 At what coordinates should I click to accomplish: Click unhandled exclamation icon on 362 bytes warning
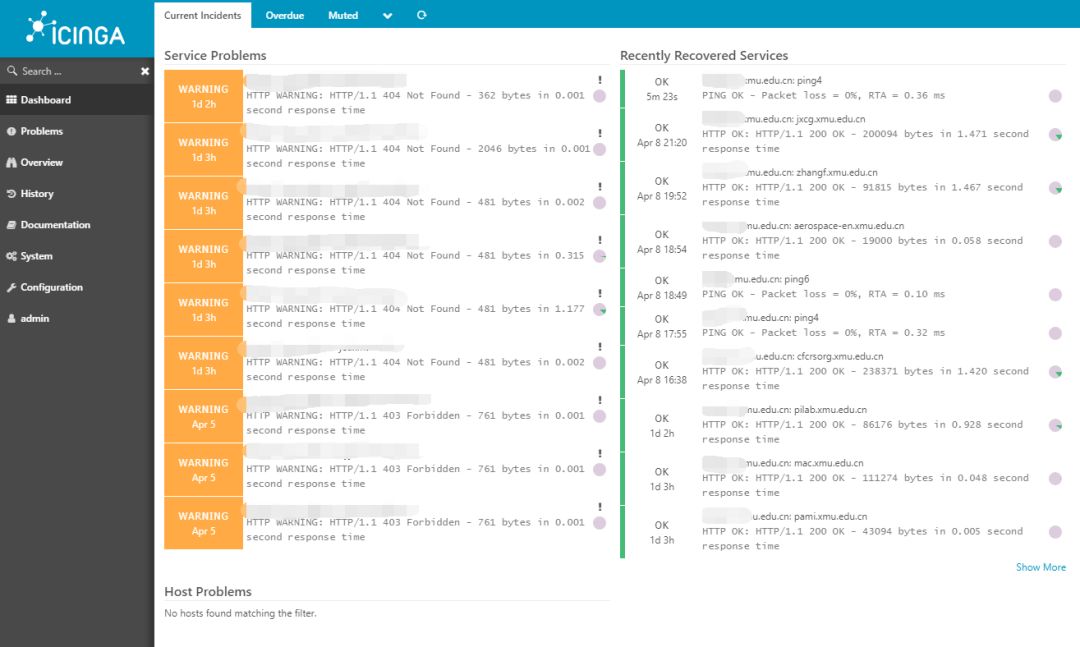[600, 80]
